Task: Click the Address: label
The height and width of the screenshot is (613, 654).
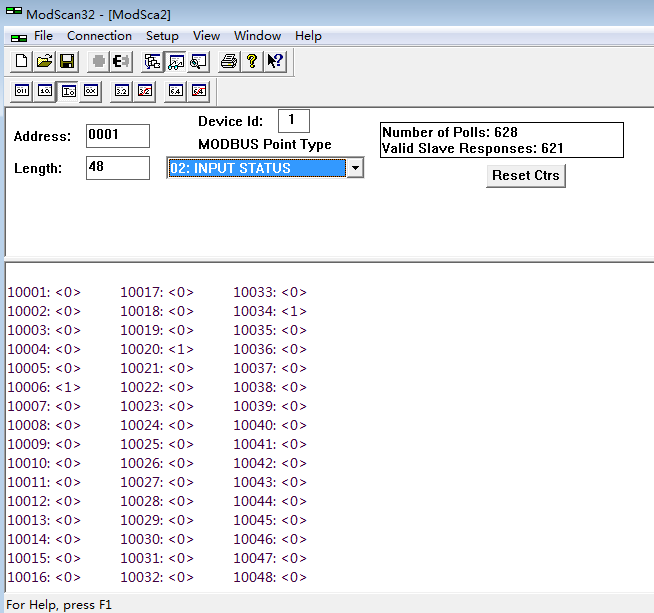Action: click(x=43, y=136)
